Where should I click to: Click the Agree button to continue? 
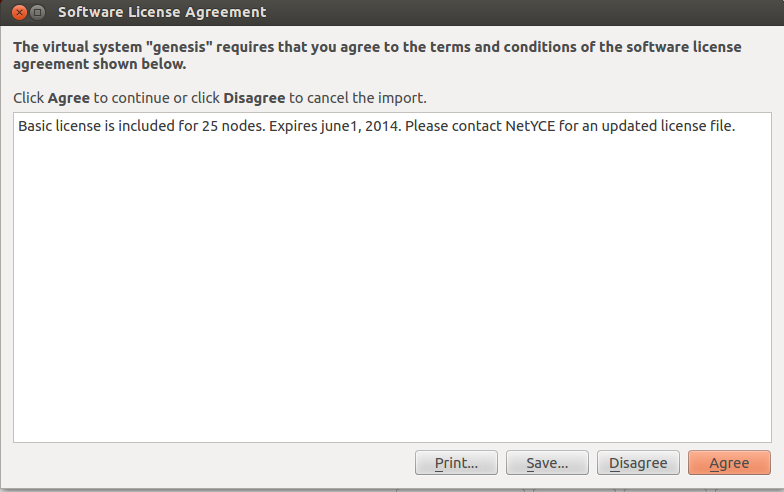[729, 463]
